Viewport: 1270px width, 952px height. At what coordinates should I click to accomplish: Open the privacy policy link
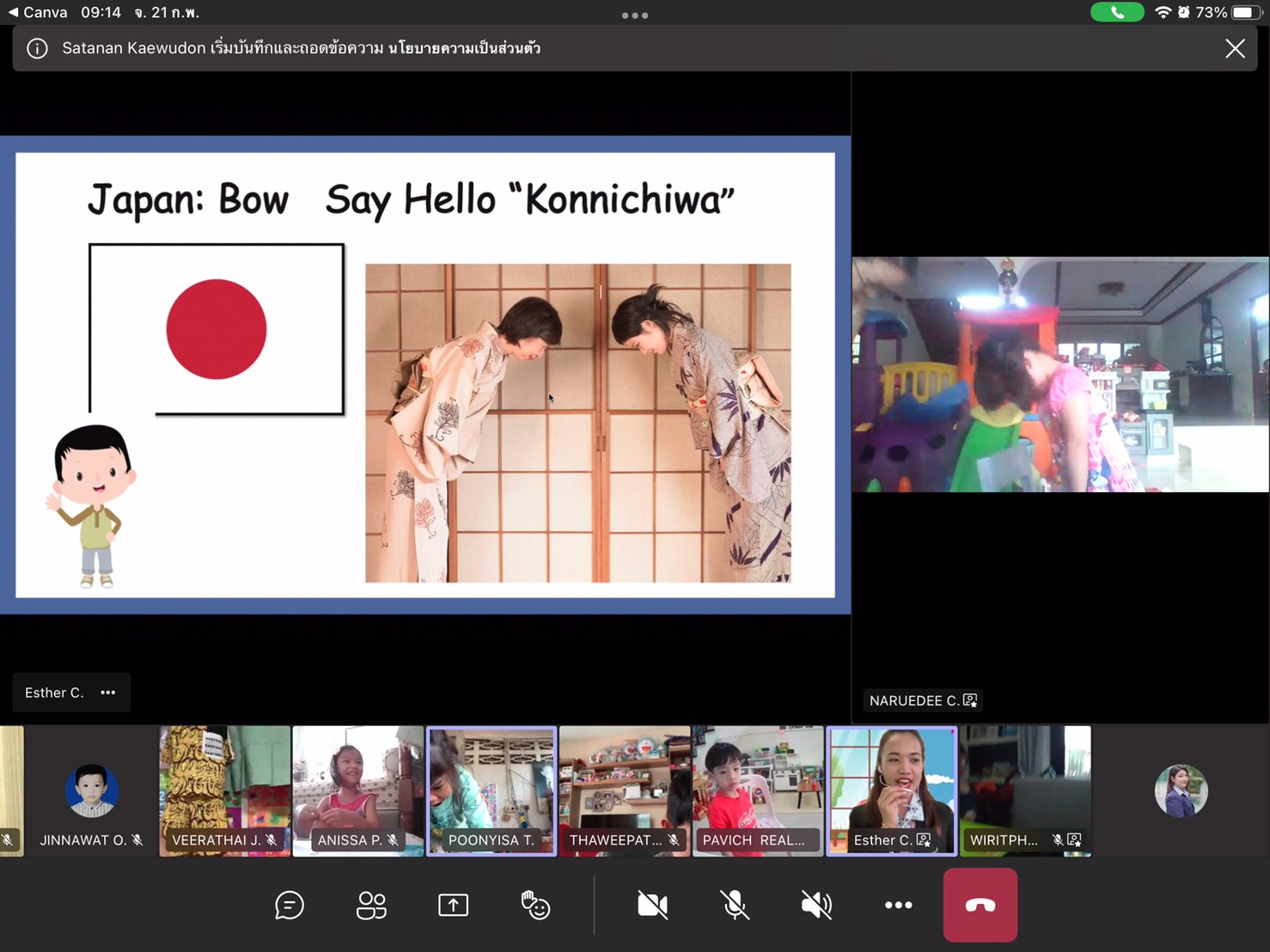coord(464,48)
